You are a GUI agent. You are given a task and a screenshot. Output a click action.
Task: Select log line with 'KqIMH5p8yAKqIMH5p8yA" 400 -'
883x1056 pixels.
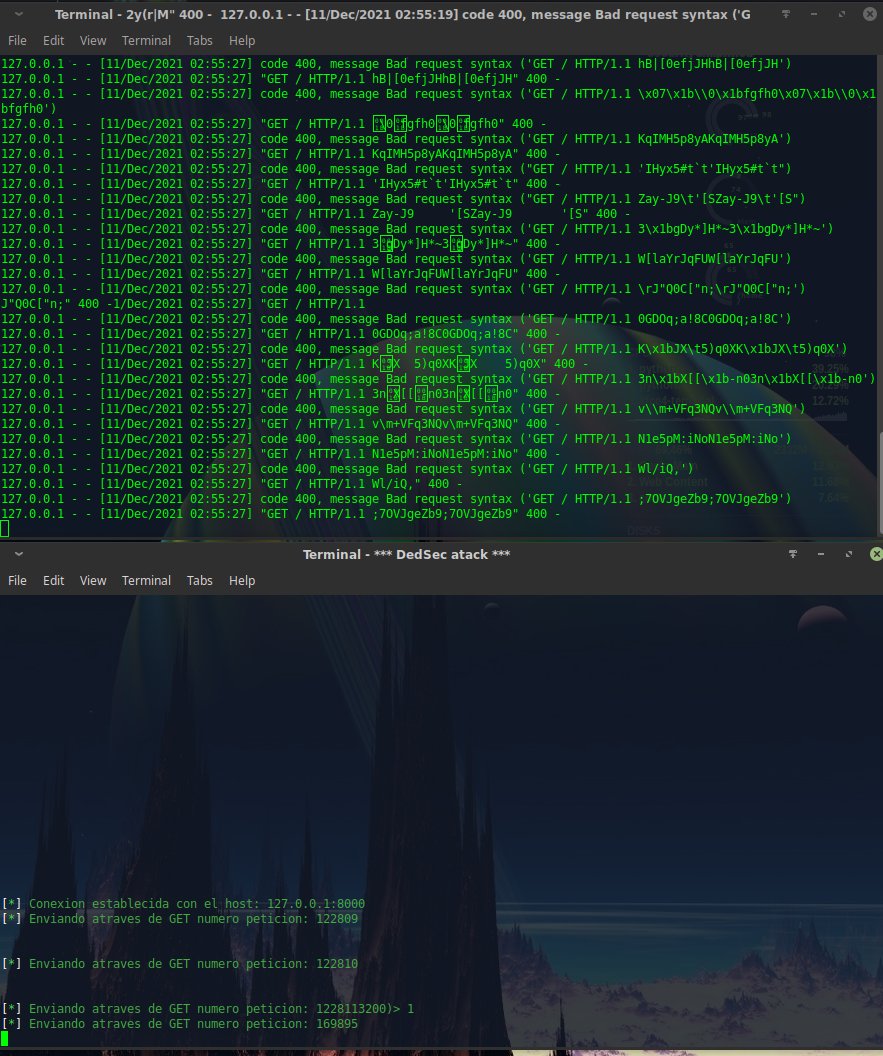click(281, 154)
